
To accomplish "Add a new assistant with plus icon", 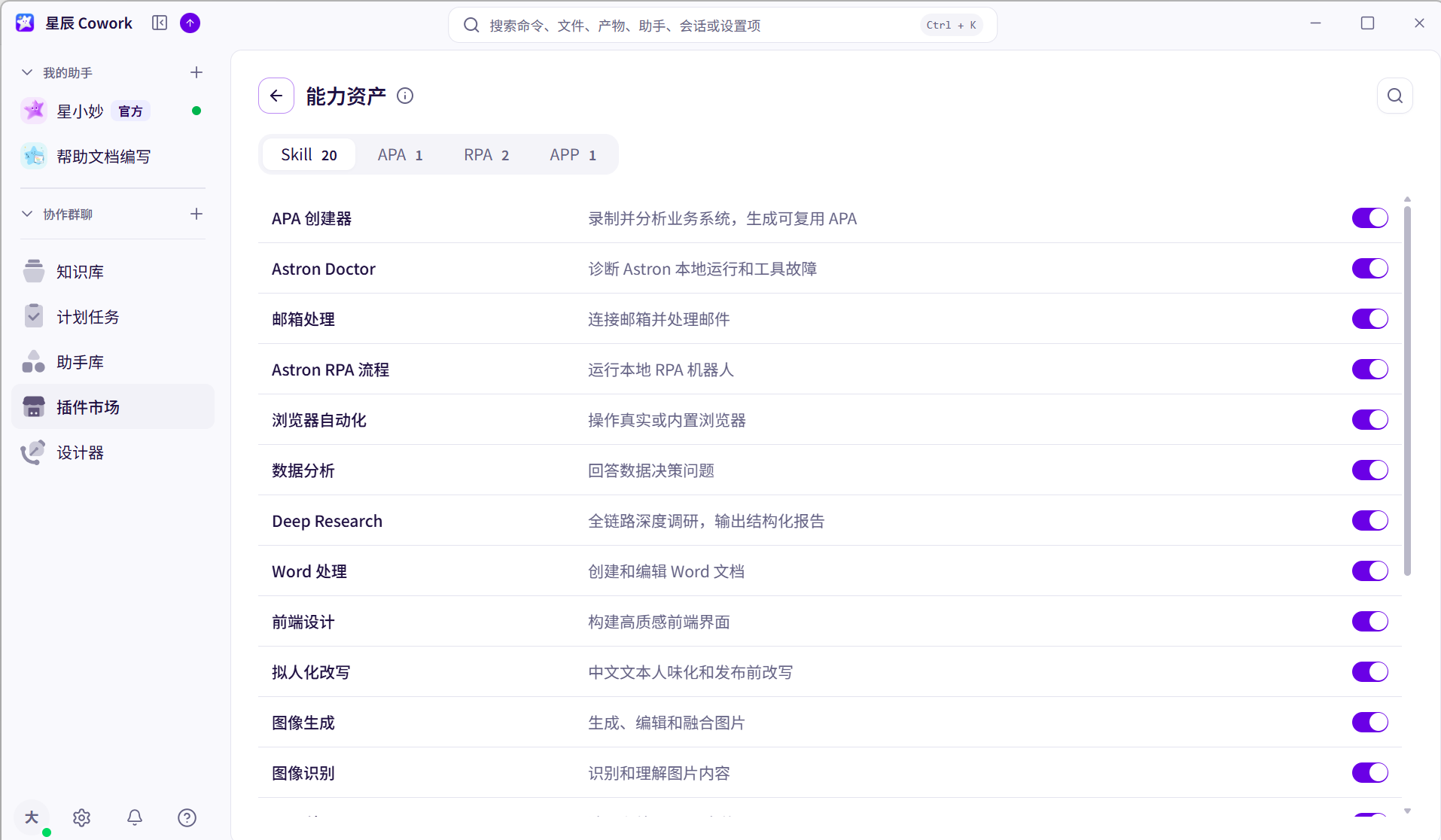I will 196,72.
